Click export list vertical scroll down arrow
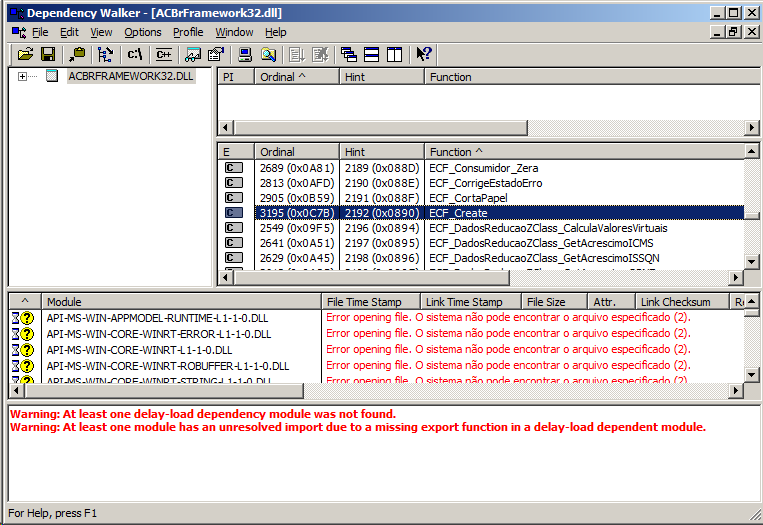763x525 pixels. [751, 262]
